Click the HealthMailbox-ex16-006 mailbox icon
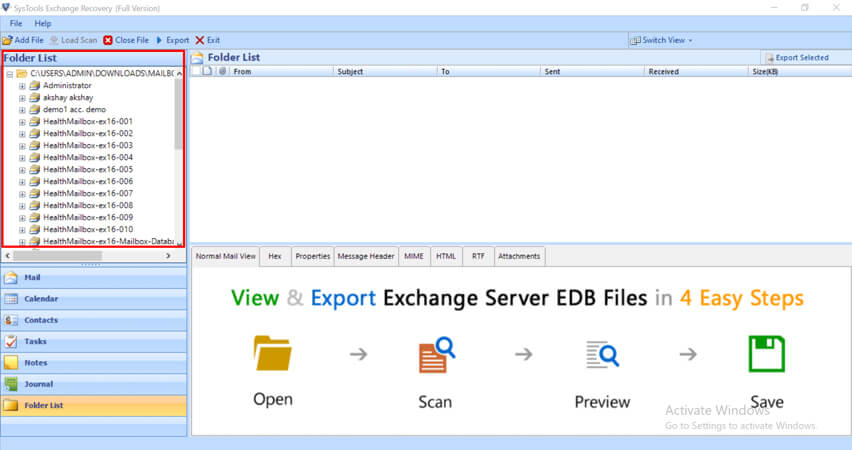Image resolution: width=852 pixels, height=450 pixels. (x=35, y=182)
